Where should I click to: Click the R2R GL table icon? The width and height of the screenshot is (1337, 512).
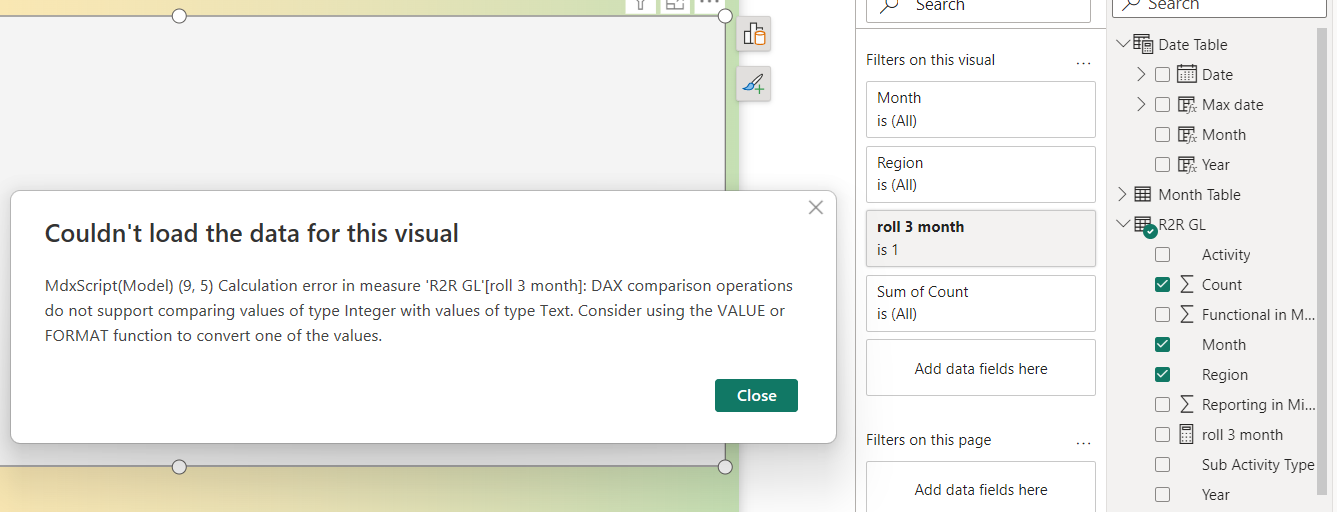1144,226
